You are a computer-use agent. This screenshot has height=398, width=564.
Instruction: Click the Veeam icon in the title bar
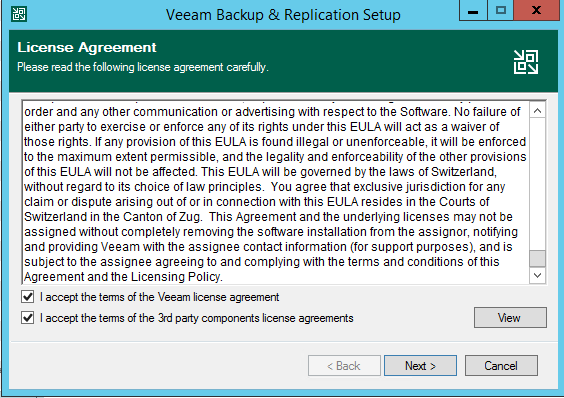[x=19, y=14]
